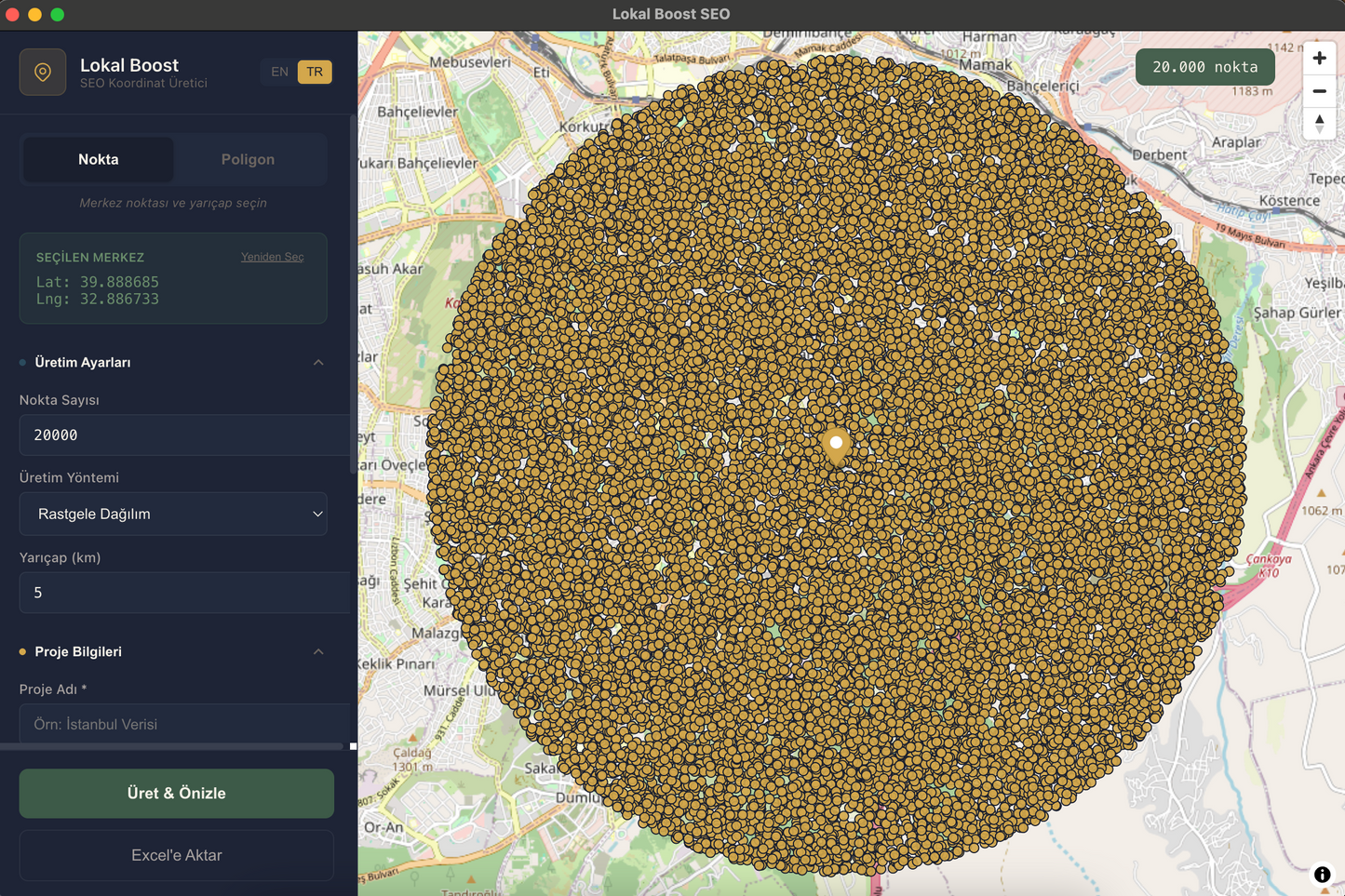Select the Nokta tab
This screenshot has width=1345, height=896.
point(98,159)
